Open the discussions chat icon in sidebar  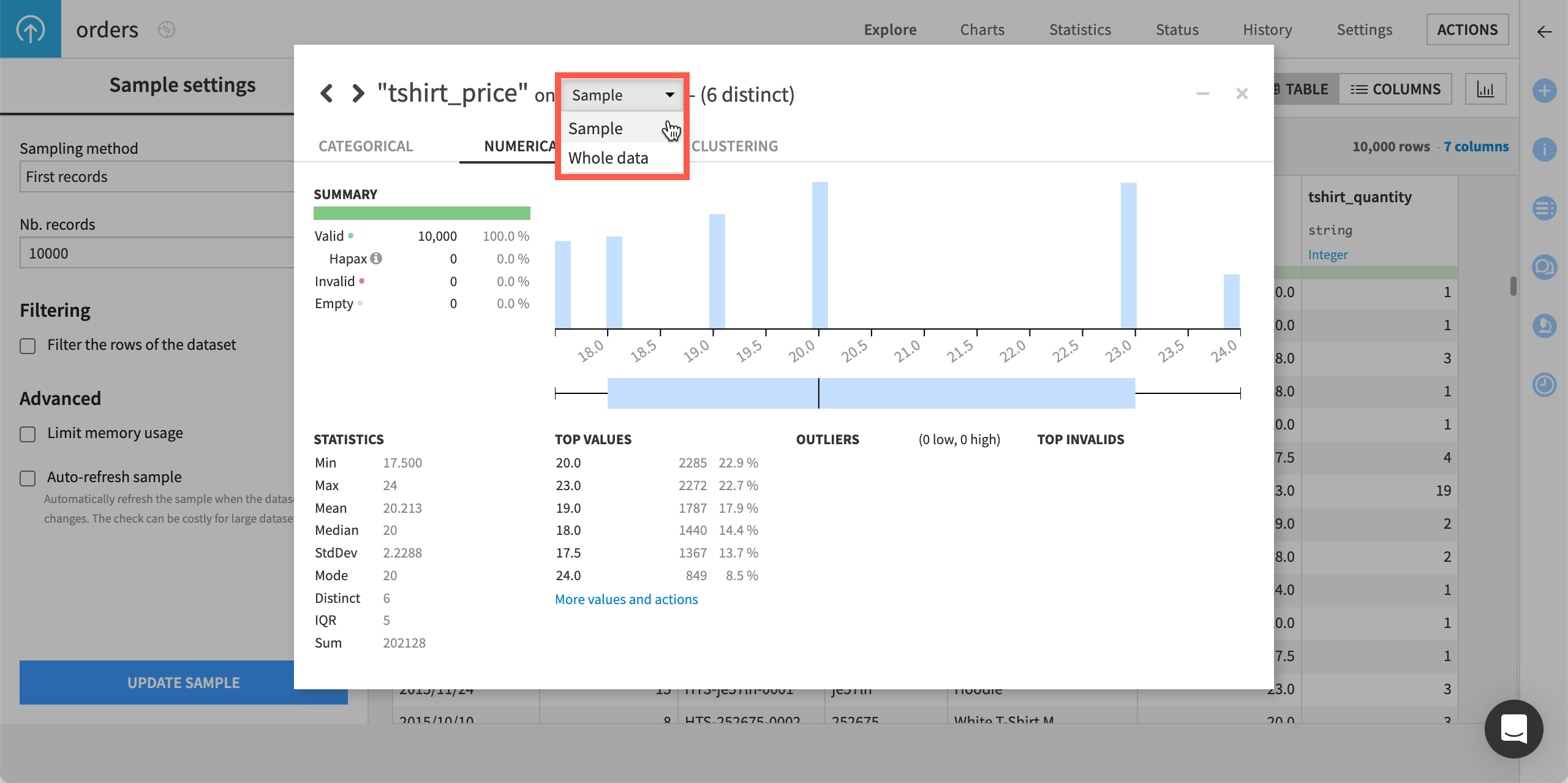1544,267
